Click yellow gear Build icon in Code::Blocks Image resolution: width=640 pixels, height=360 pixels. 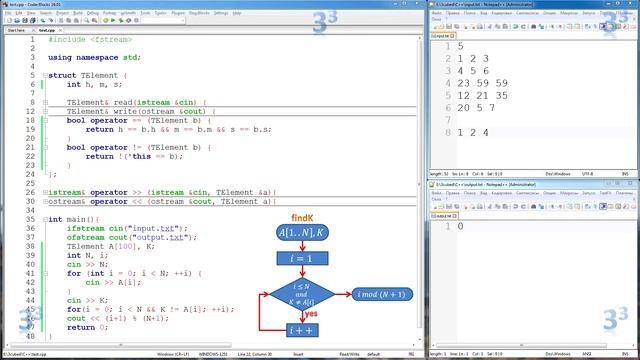(x=106, y=20)
